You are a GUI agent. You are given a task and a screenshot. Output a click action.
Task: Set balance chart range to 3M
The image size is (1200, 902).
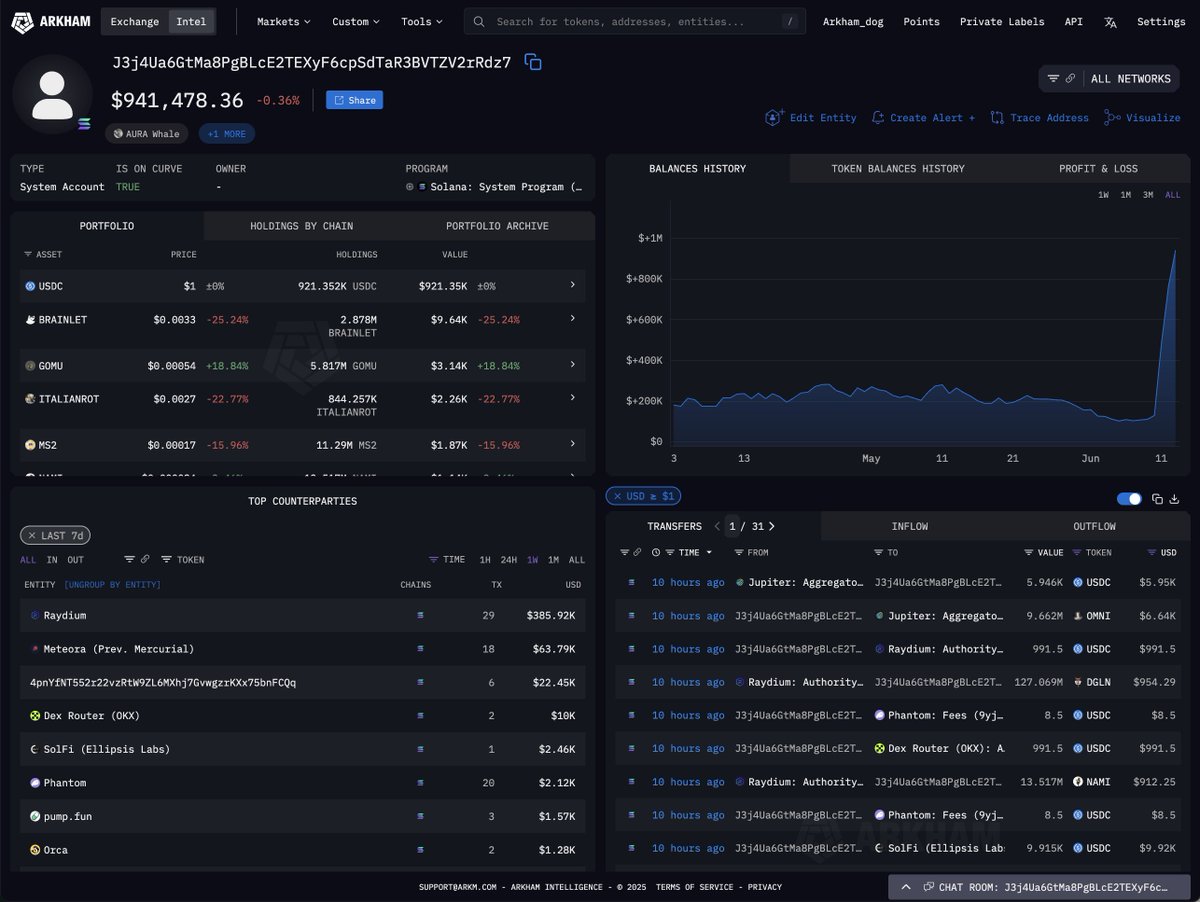click(1148, 195)
